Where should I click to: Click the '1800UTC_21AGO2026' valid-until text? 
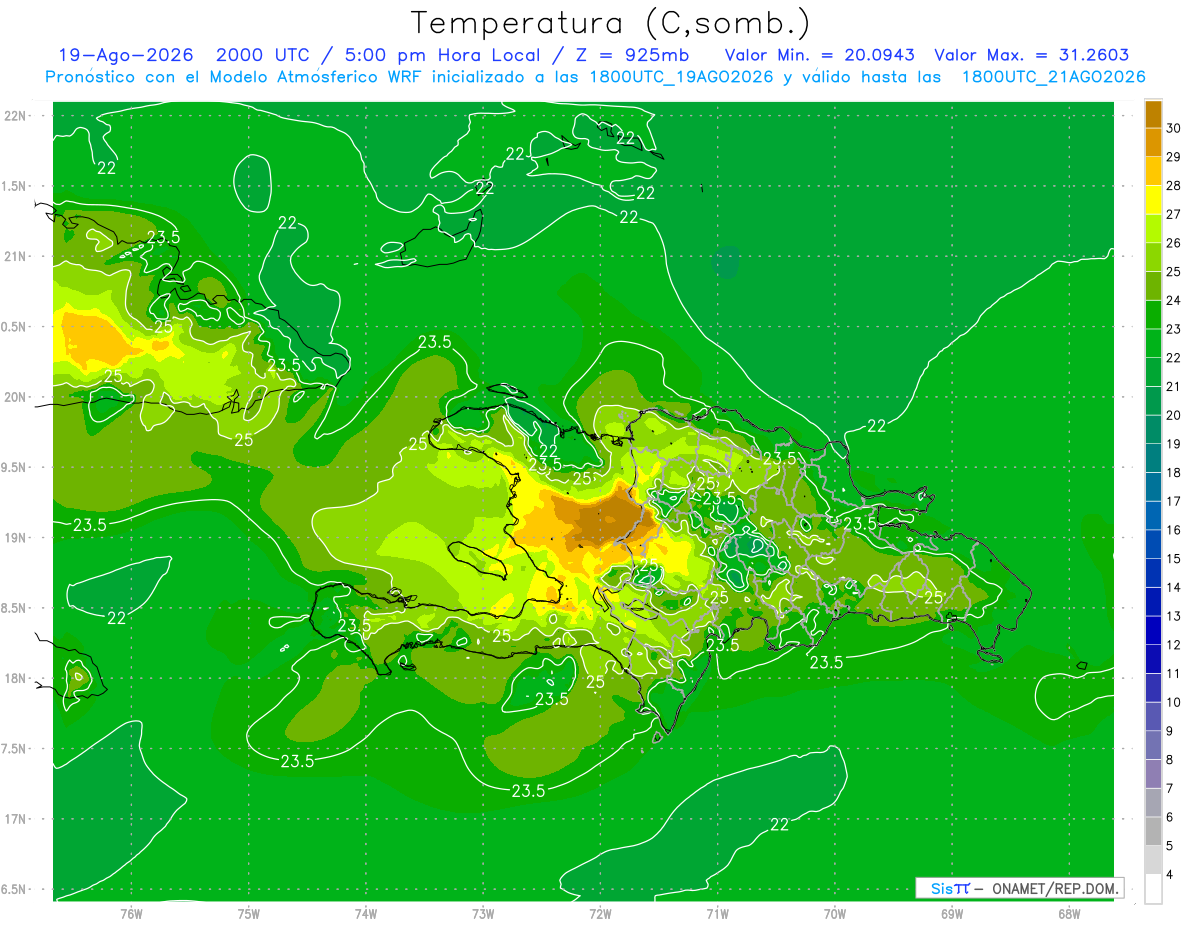pyautogui.click(x=1053, y=77)
